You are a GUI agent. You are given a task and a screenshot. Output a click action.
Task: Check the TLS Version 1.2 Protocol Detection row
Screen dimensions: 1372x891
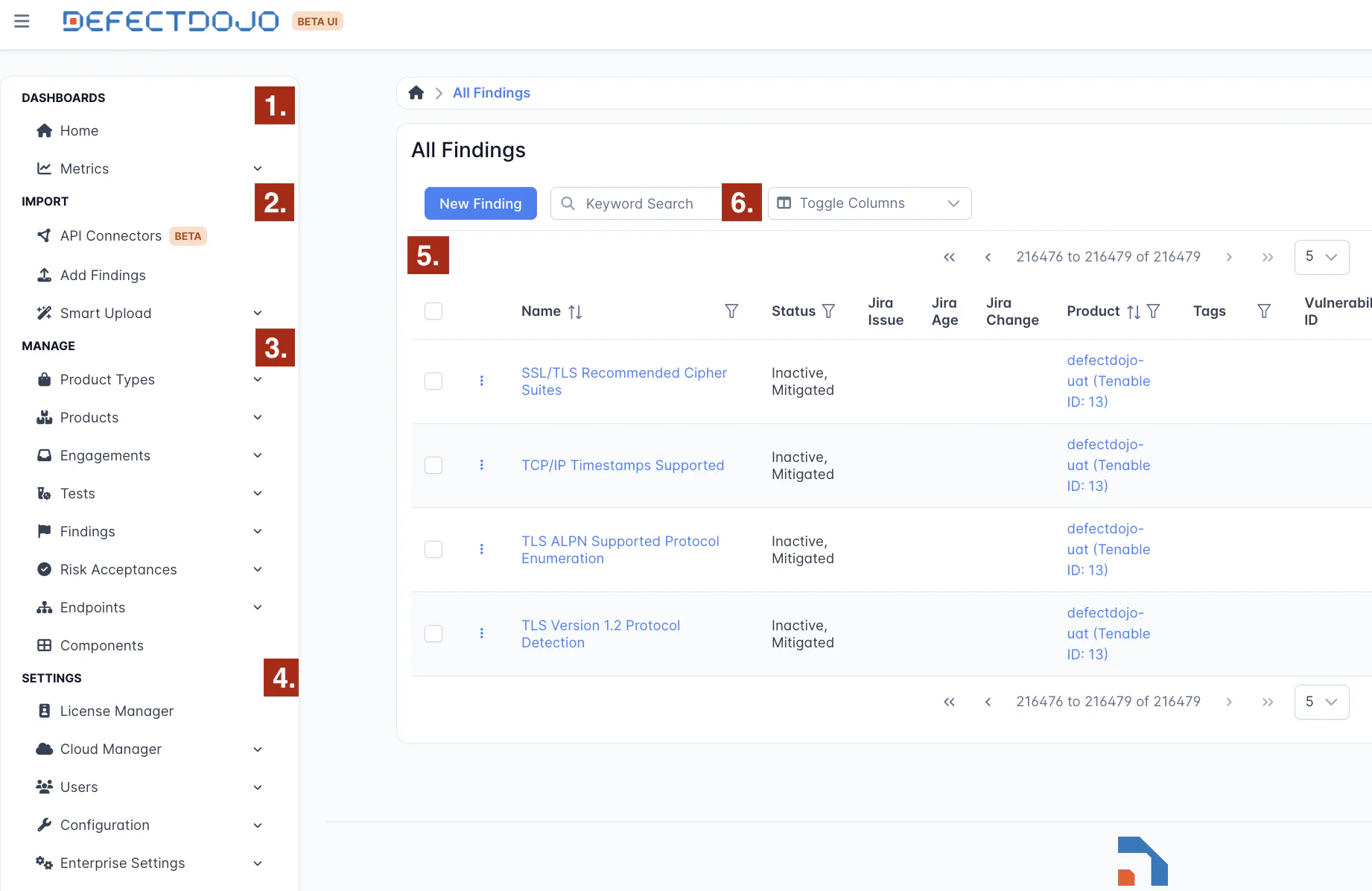[433, 634]
